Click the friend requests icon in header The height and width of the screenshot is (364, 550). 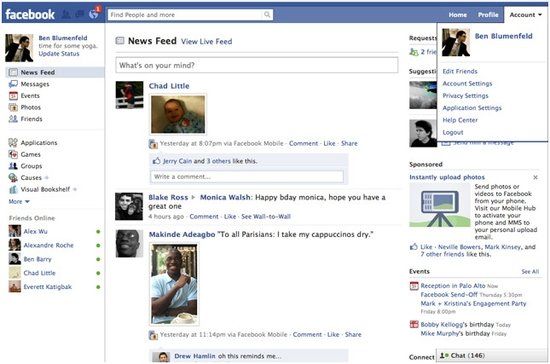pos(66,14)
